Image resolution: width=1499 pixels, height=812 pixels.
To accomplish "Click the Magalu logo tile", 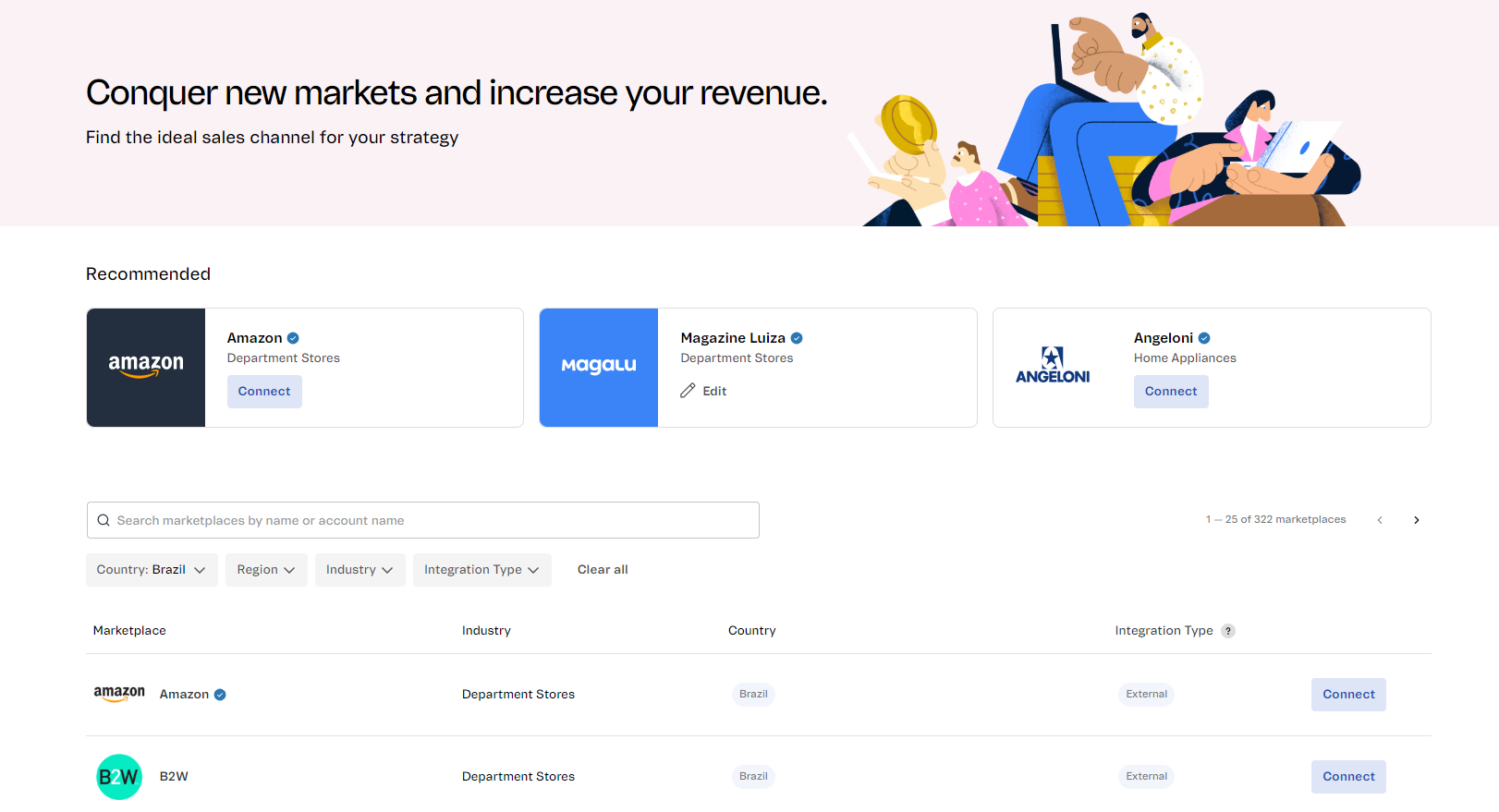I will click(x=599, y=367).
